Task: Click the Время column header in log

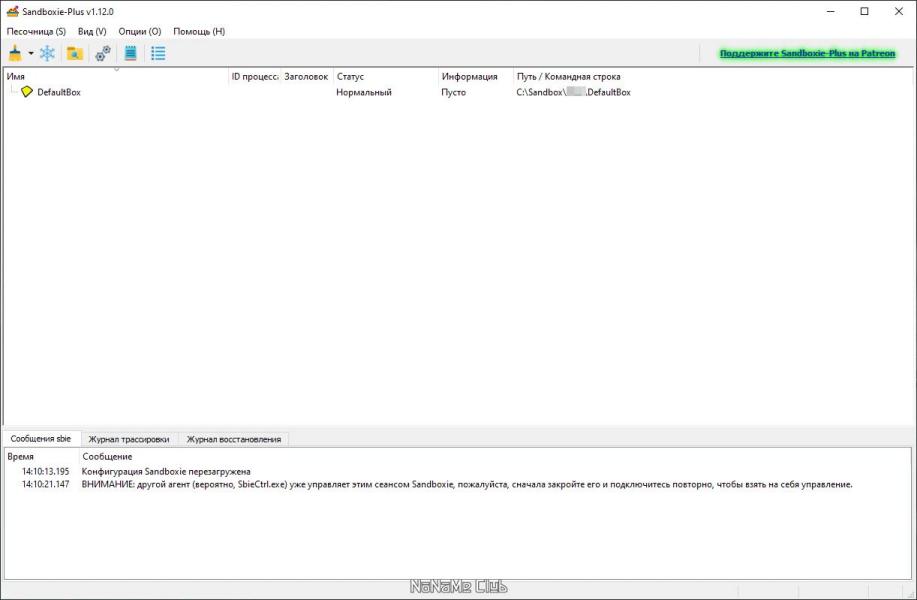Action: point(42,457)
